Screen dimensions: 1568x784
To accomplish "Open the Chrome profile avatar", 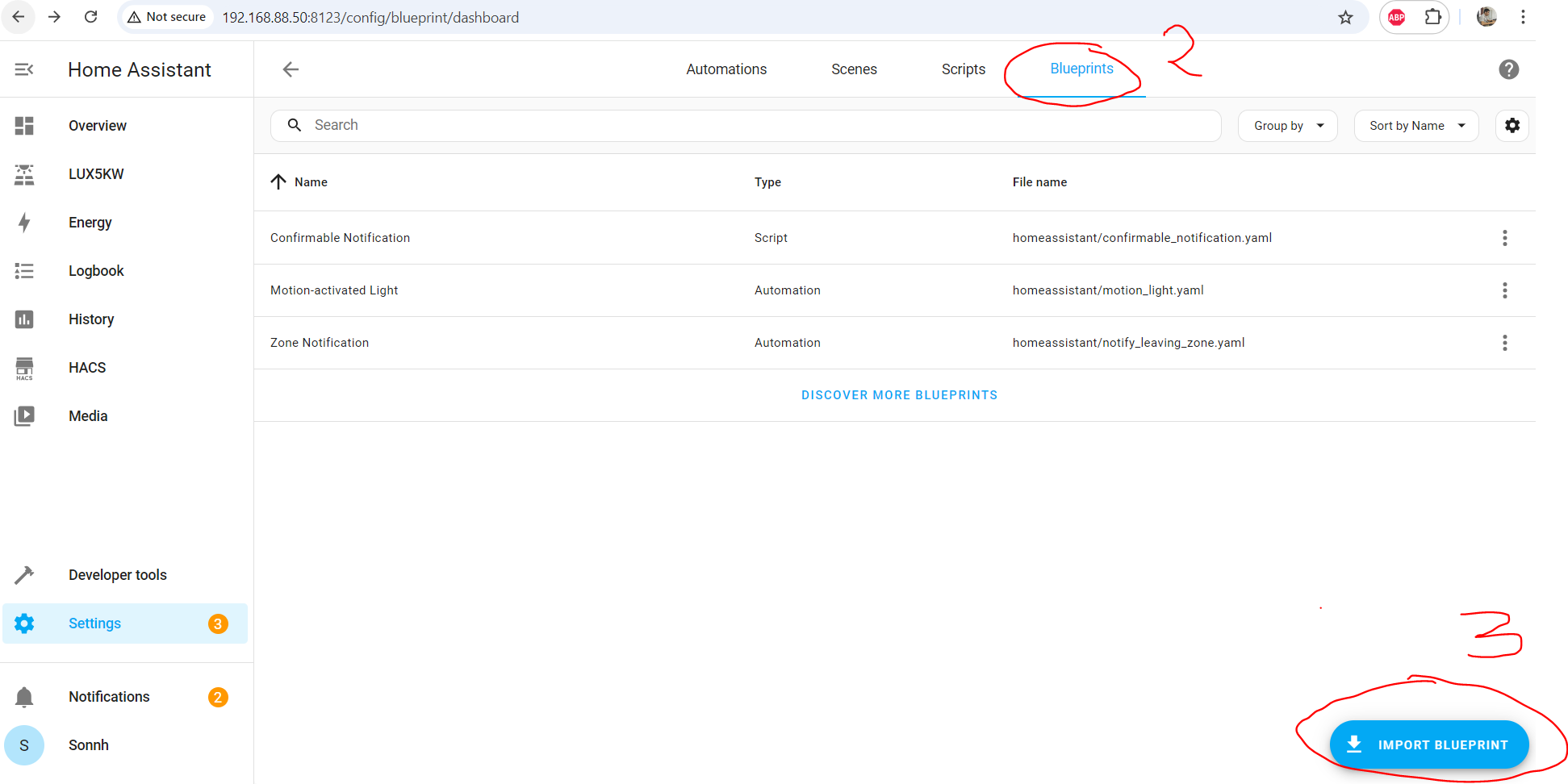I will point(1486,17).
